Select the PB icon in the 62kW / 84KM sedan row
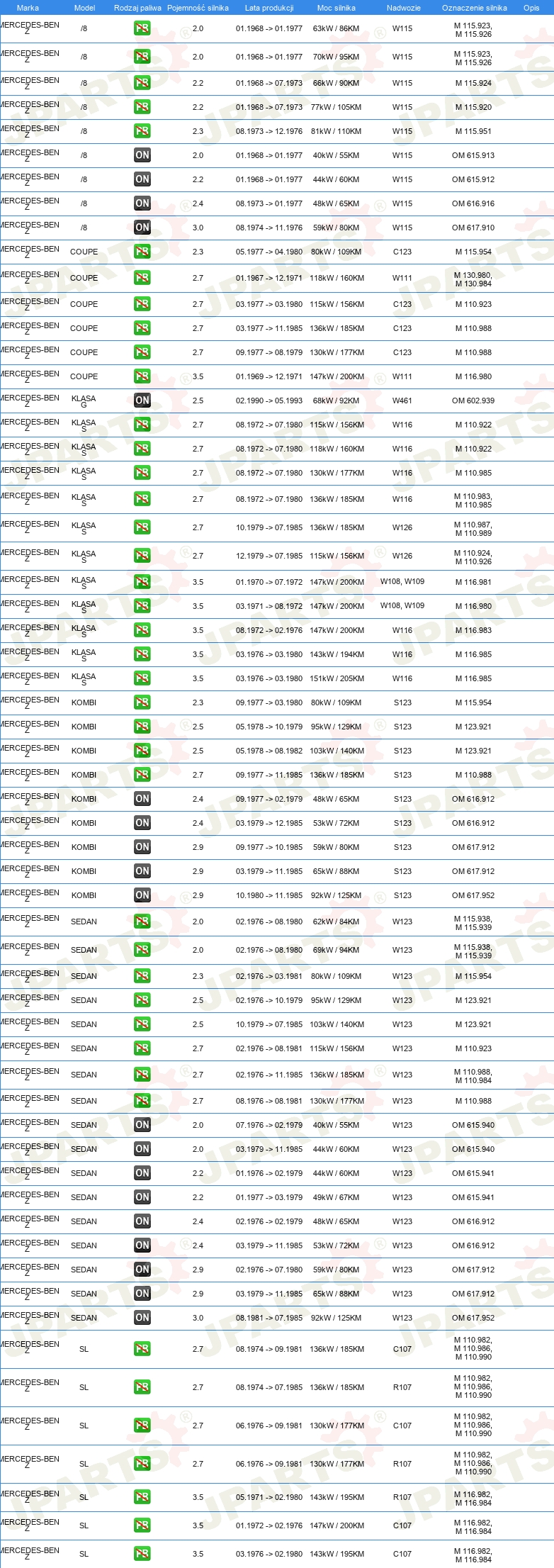This screenshot has height=1568, width=554. [x=142, y=922]
